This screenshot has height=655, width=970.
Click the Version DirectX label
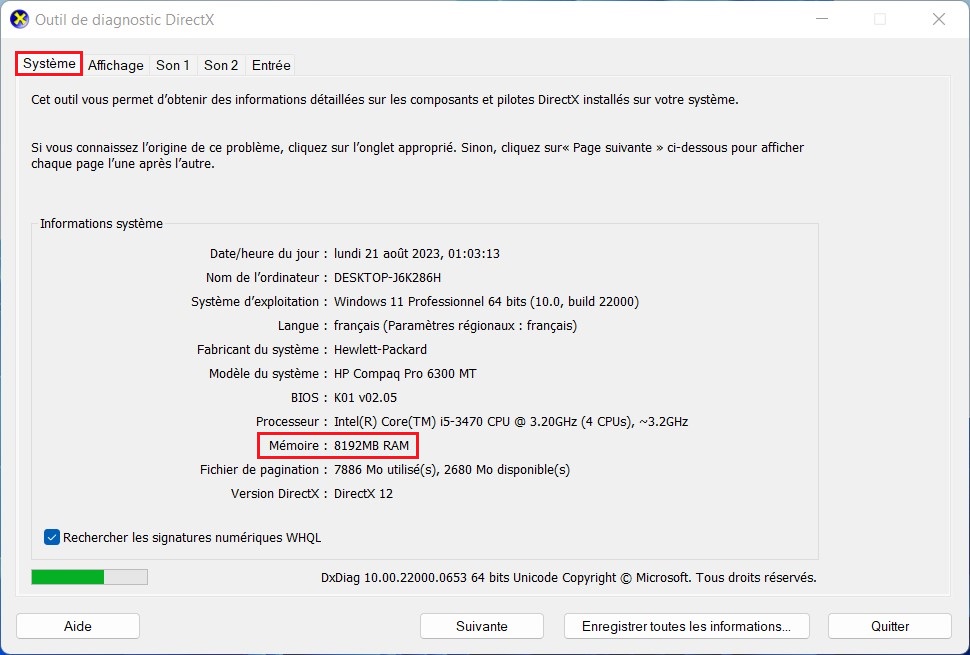tap(278, 494)
